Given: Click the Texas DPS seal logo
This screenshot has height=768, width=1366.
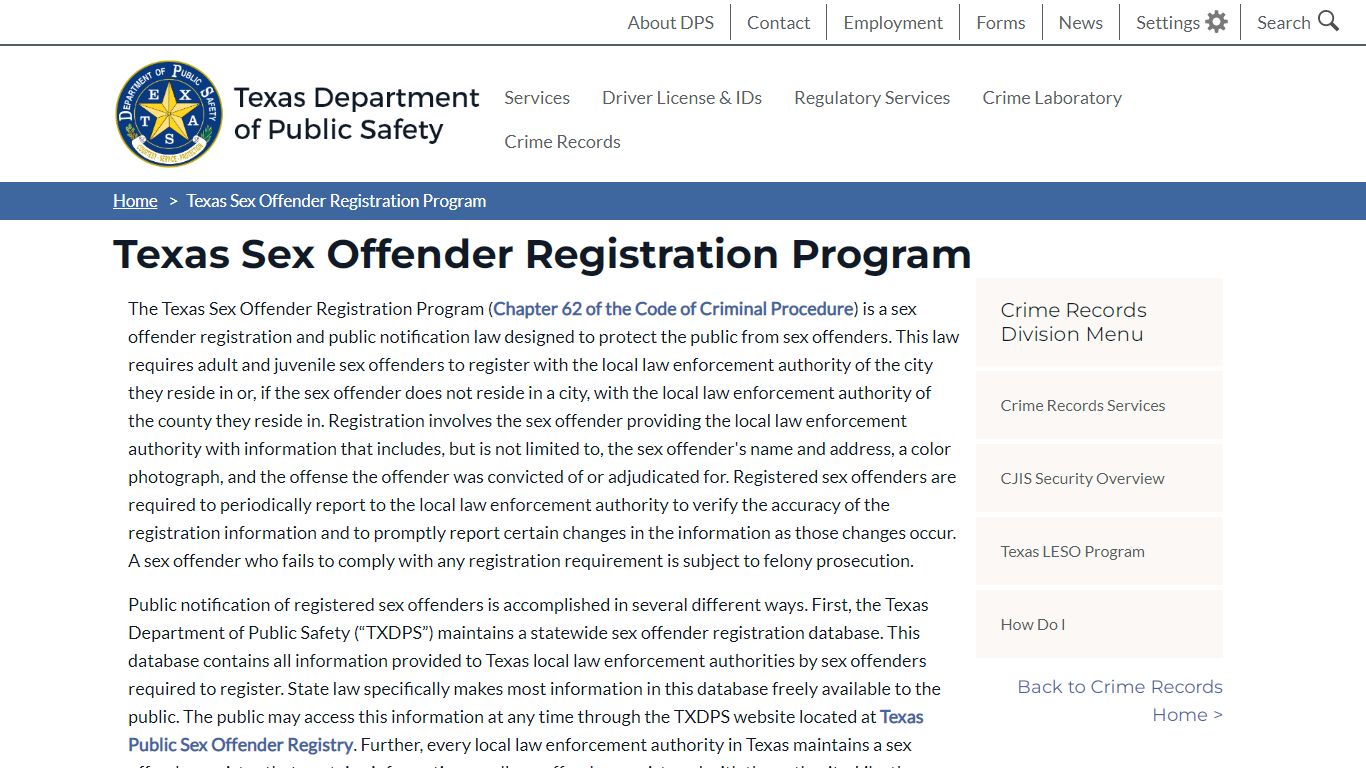Looking at the screenshot, I should pos(169,113).
